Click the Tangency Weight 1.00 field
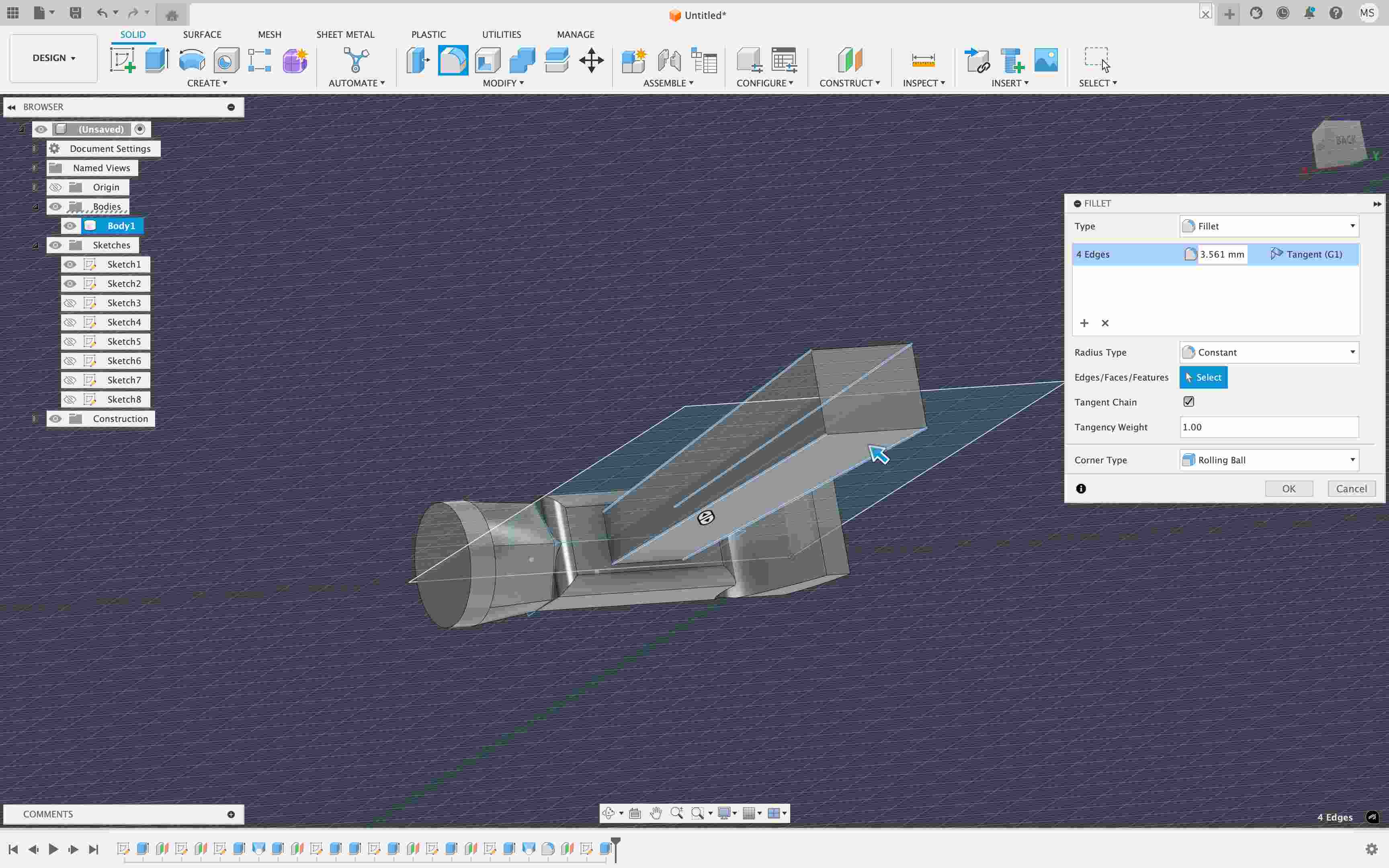 pos(1269,427)
